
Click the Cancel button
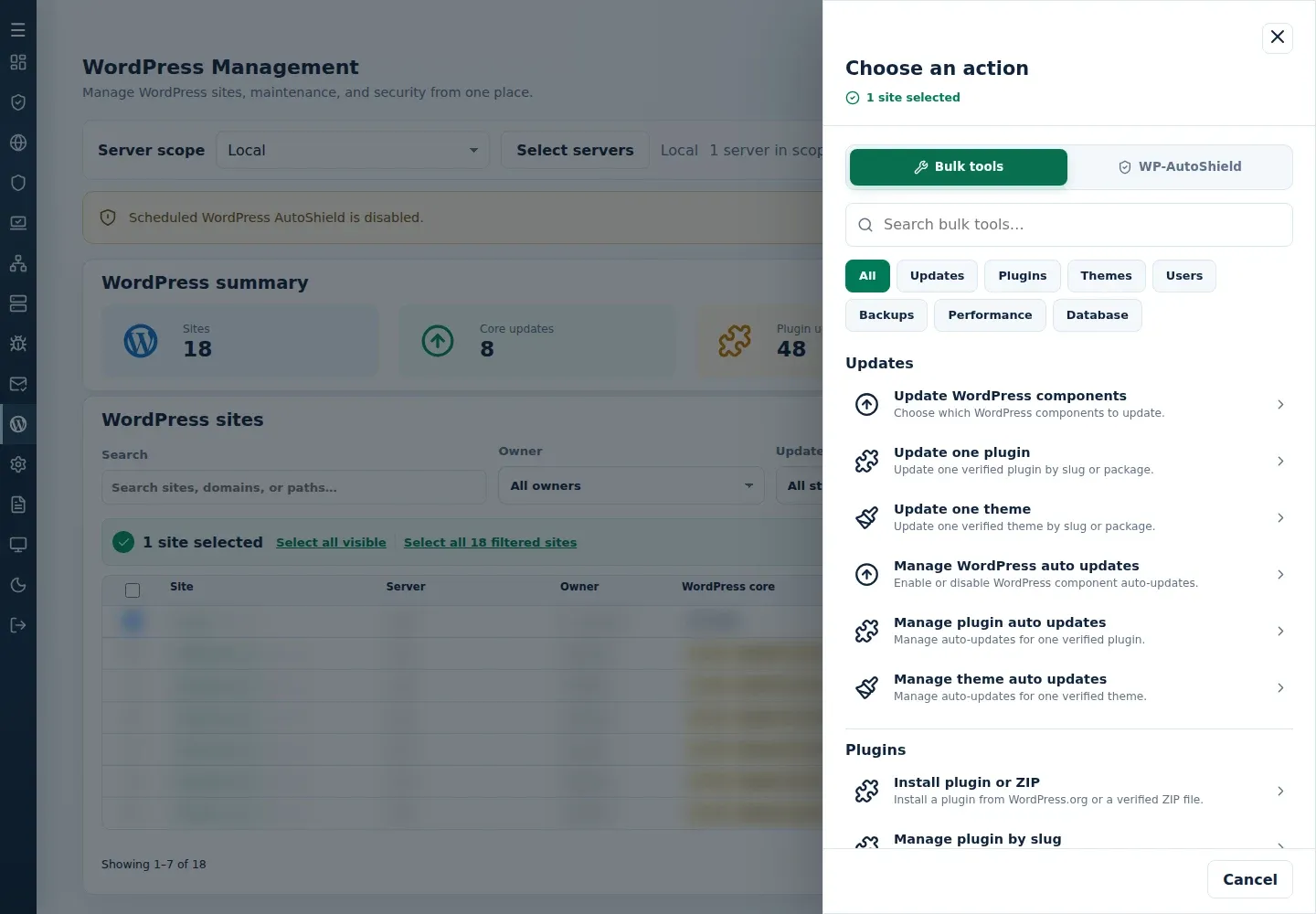coord(1250,879)
